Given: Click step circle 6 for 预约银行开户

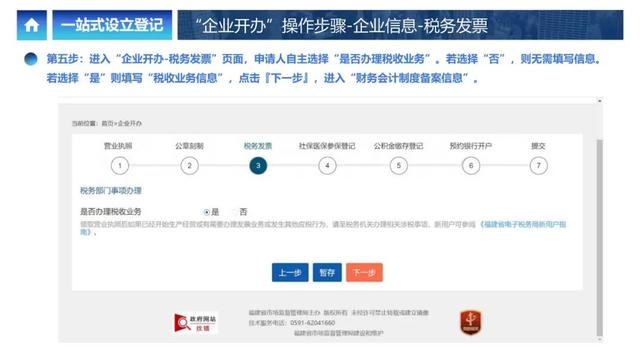Looking at the screenshot, I should pos(471,166).
